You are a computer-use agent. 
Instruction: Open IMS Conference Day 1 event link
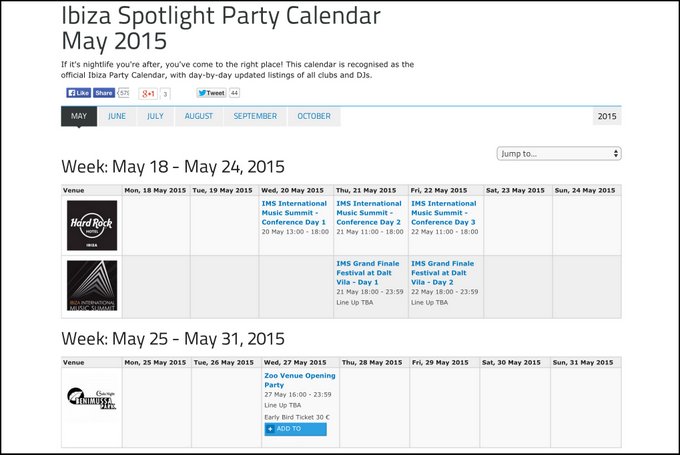(294, 212)
